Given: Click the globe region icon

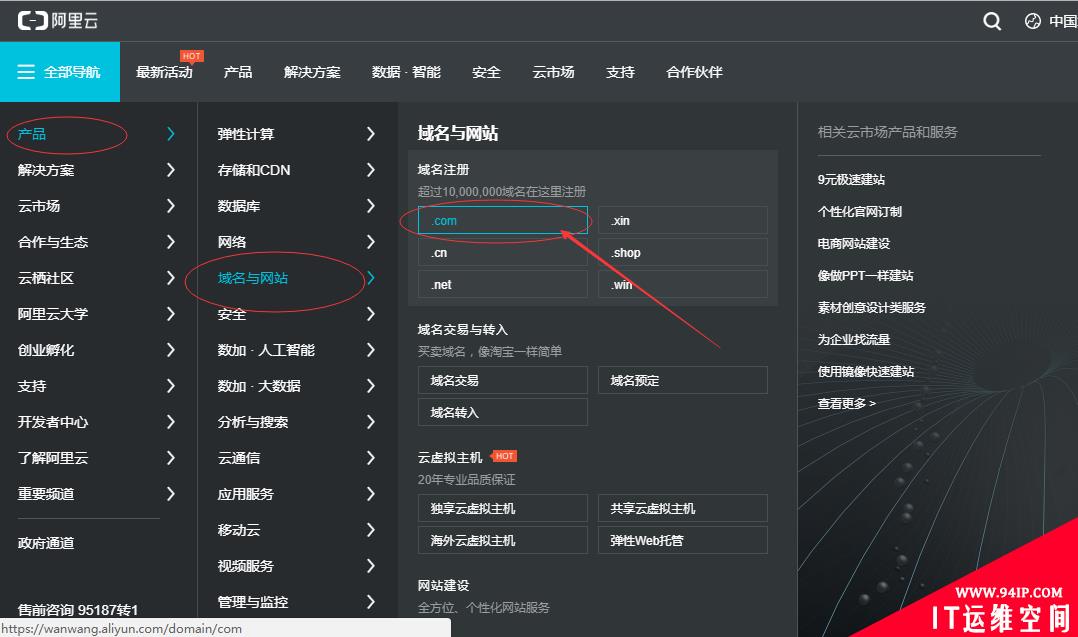Looking at the screenshot, I should click(x=1033, y=21).
